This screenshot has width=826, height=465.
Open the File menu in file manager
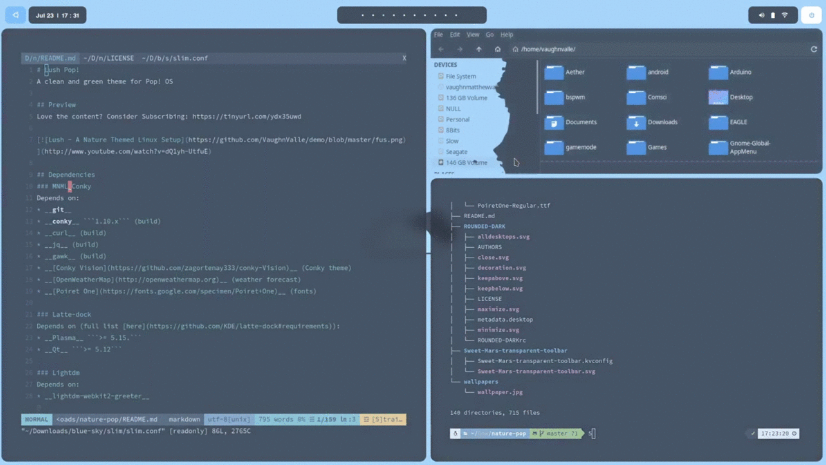click(438, 35)
